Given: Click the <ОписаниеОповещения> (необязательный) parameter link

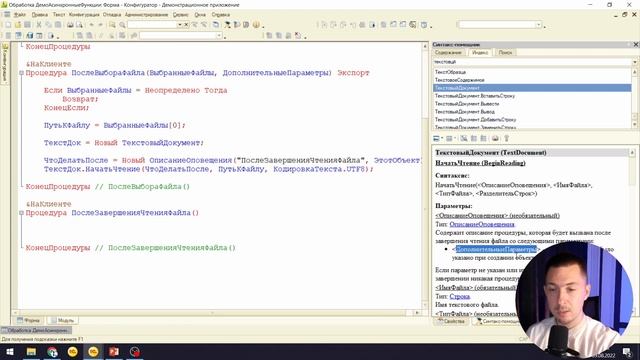Looking at the screenshot, I should 497,216.
